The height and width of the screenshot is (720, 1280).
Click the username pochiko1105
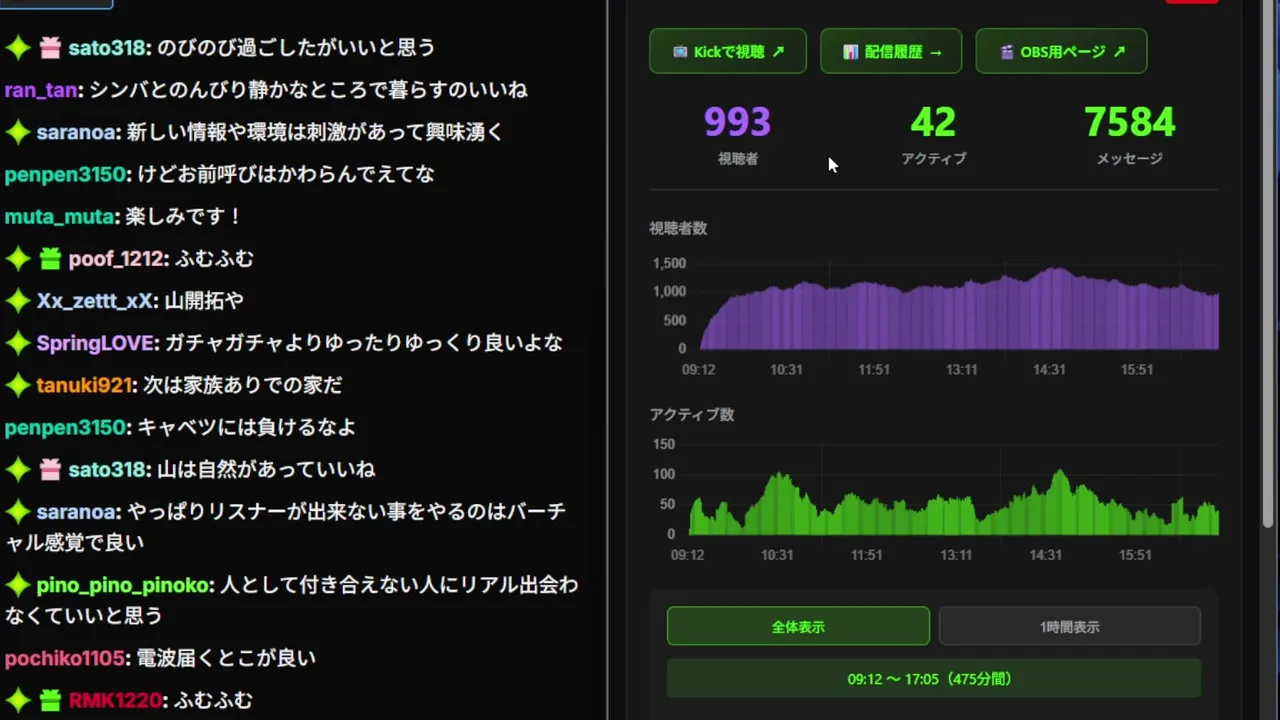tap(66, 658)
